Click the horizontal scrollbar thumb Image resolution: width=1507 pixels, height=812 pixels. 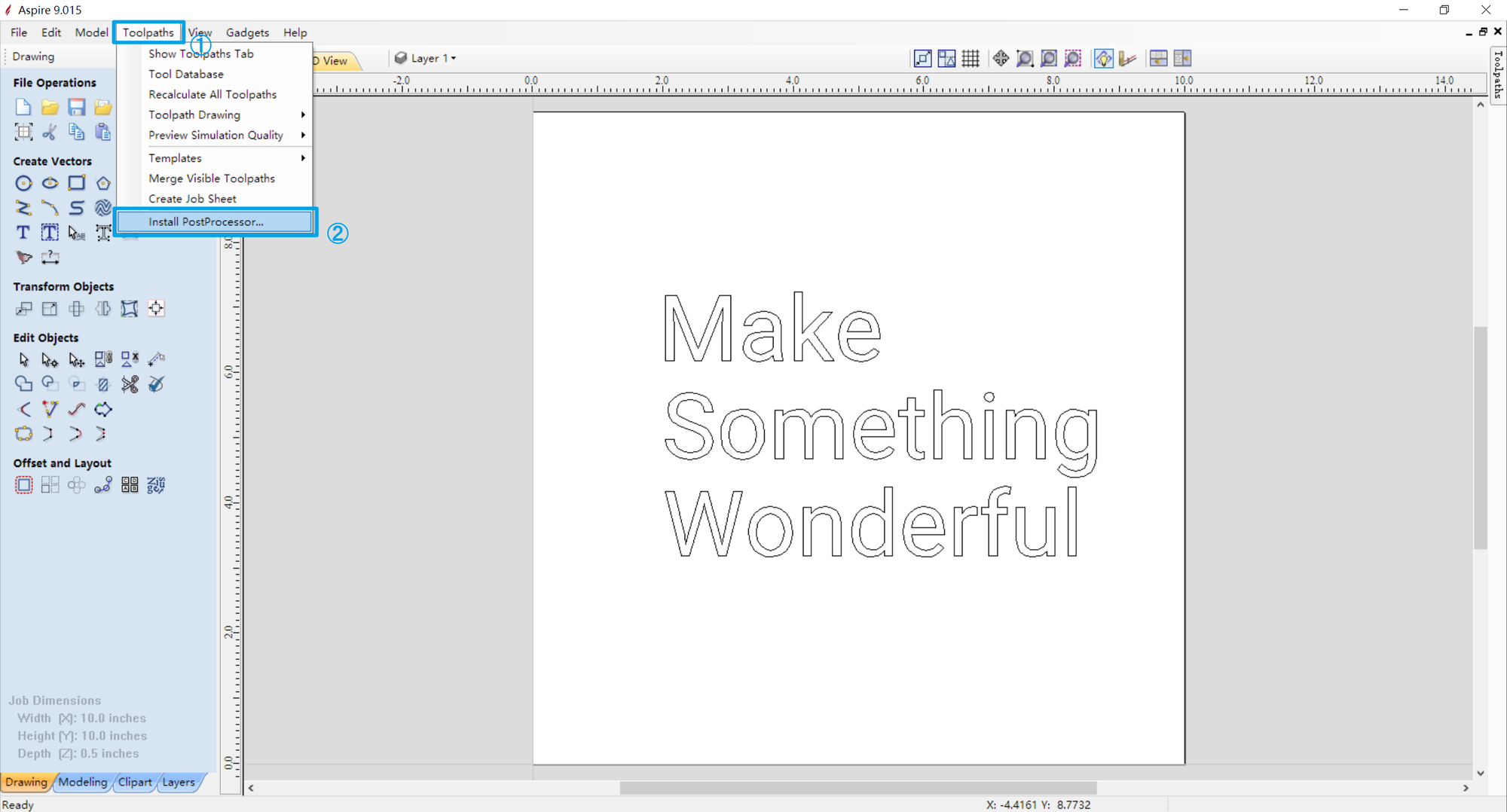[x=857, y=788]
